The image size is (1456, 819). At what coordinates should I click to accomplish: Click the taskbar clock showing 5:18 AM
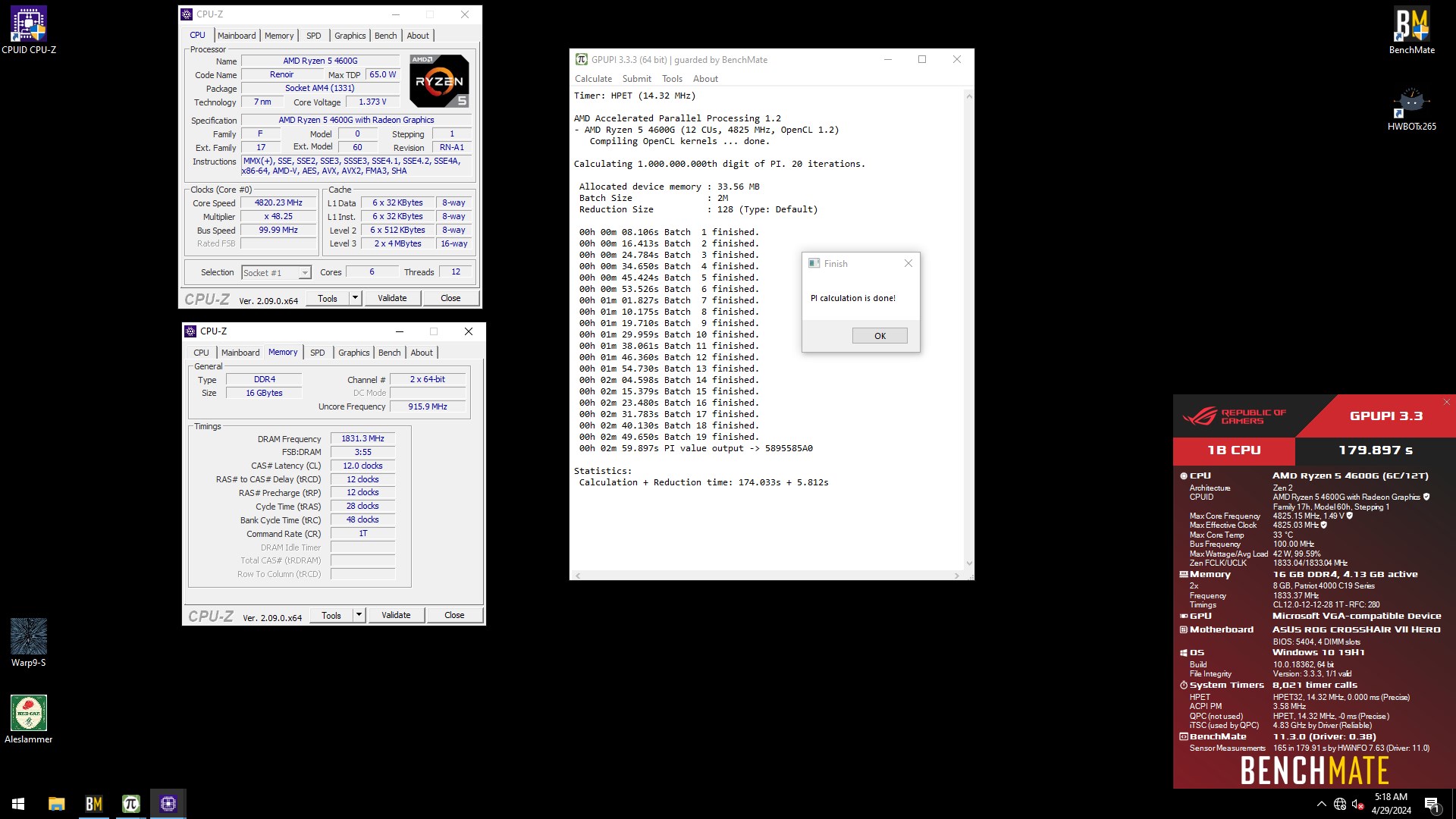(1391, 804)
